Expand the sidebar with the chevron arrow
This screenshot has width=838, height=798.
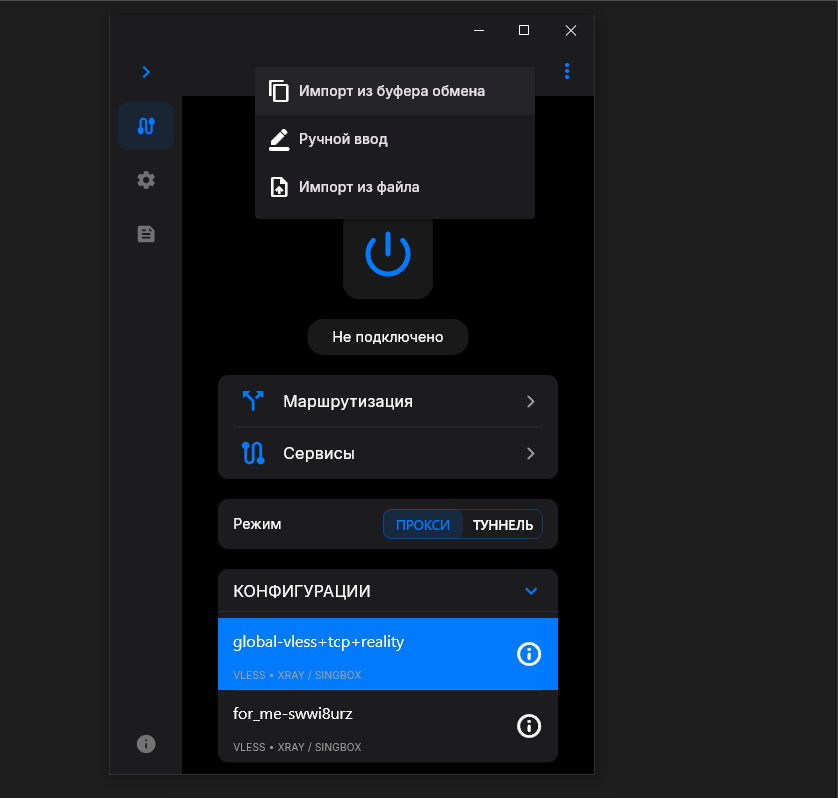point(146,72)
